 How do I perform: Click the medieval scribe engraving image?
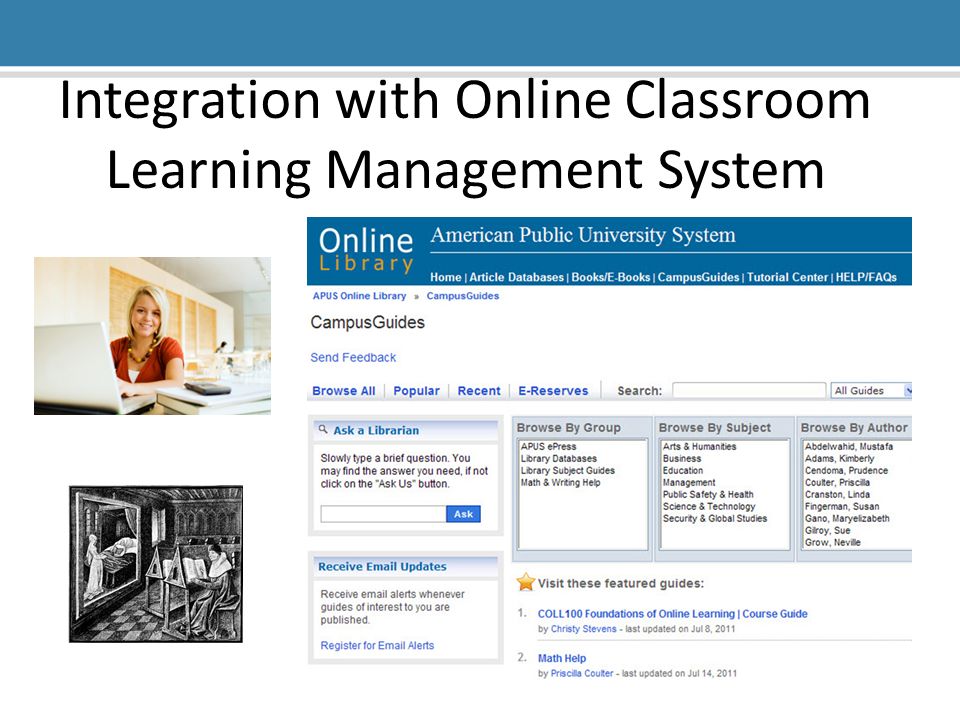click(156, 564)
